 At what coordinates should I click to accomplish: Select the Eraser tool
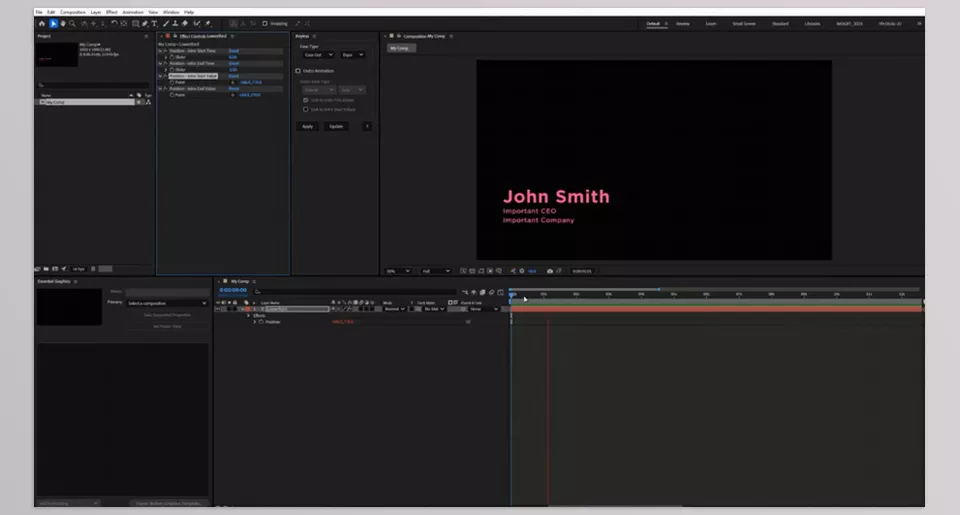pos(185,24)
